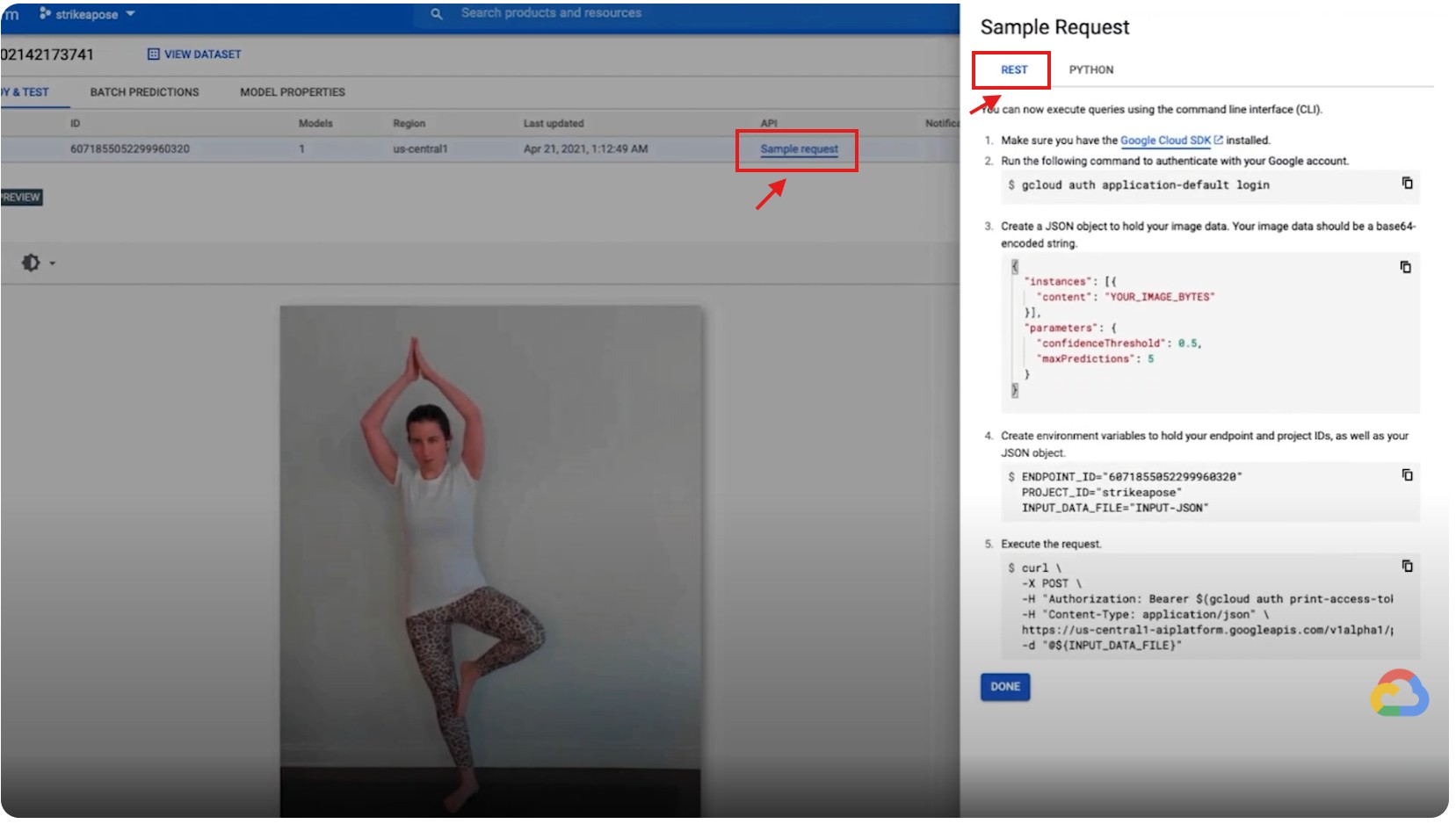Open the Model Properties tab
Image resolution: width=1456 pixels, height=824 pixels.
[292, 92]
